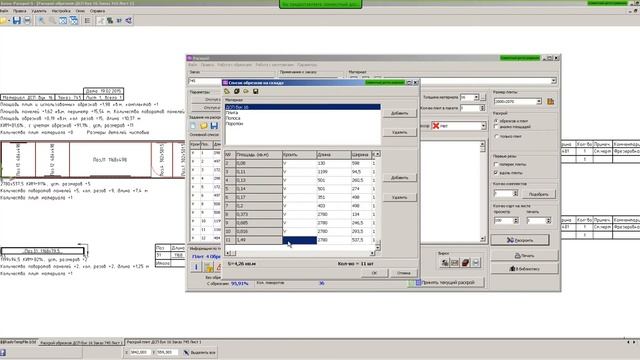Open the plate size 2800x2070 dropdown
This screenshot has height=360, width=640.
[x=539, y=101]
